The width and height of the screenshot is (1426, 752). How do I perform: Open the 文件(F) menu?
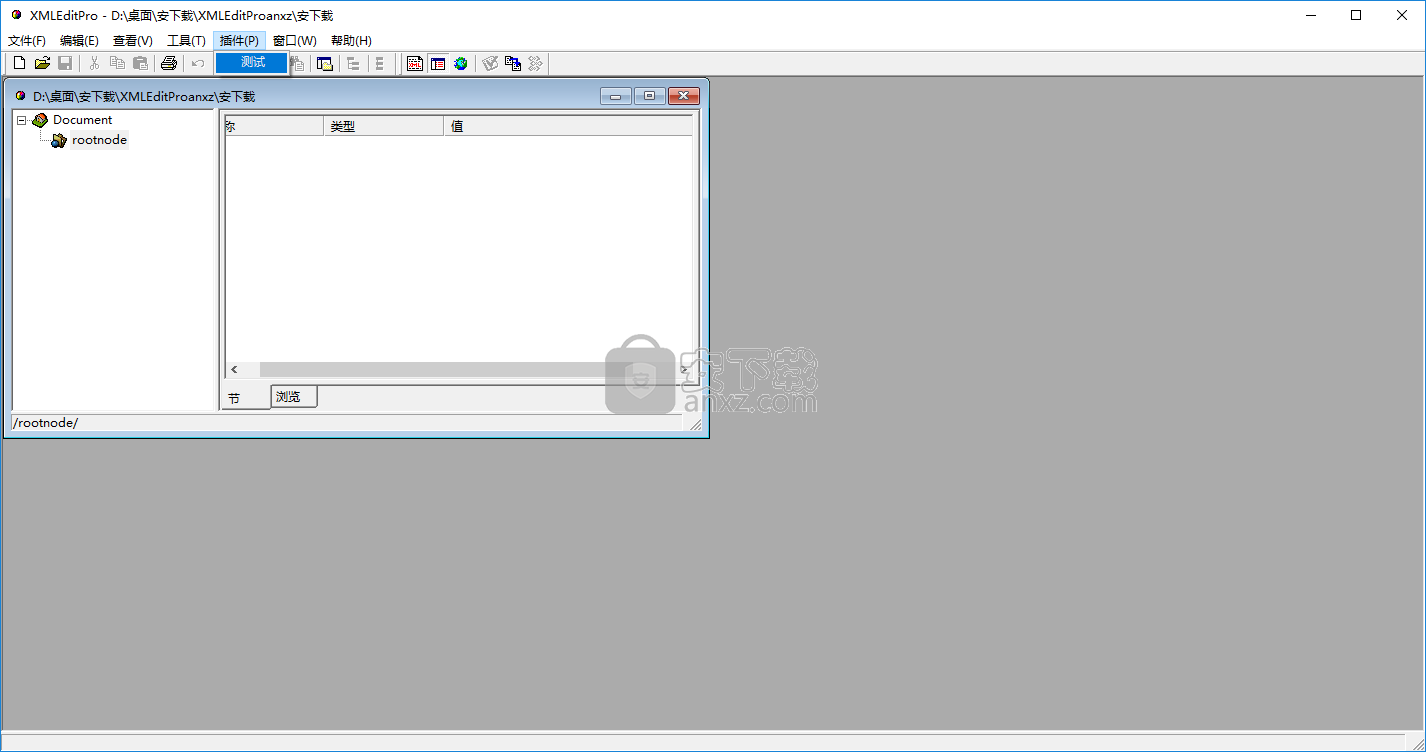(x=27, y=41)
